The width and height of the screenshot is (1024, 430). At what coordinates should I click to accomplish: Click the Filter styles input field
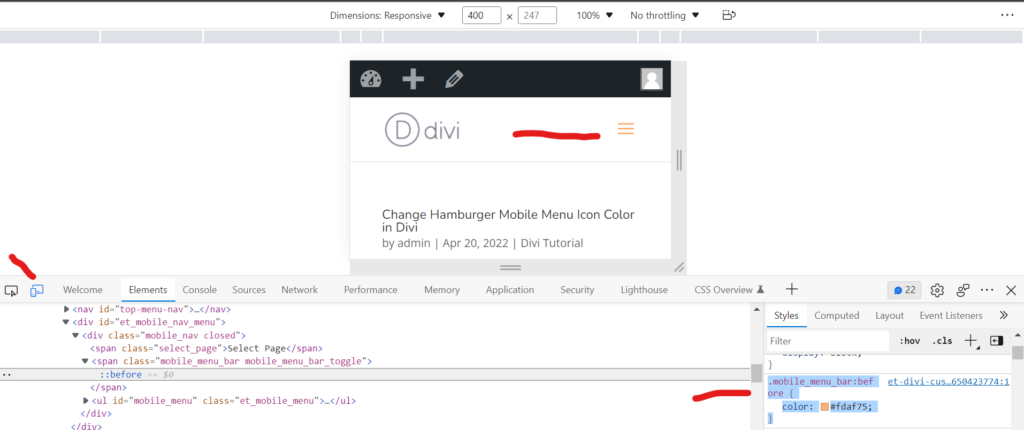(828, 341)
